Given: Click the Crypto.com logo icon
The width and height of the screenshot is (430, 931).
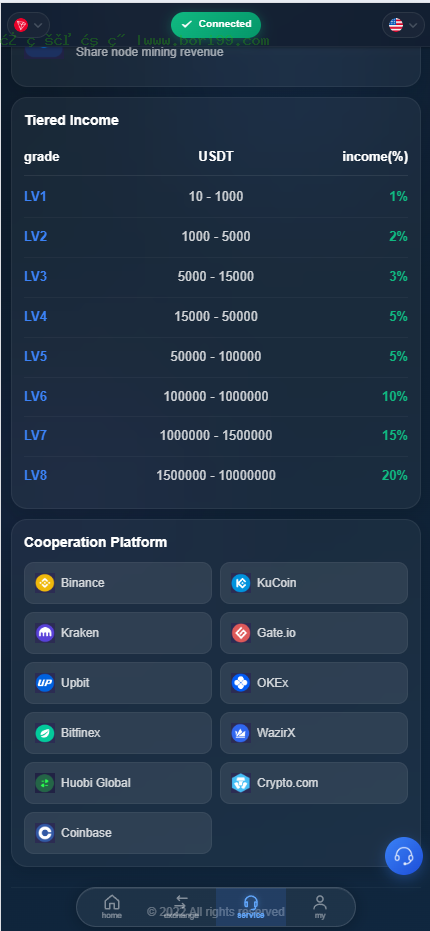Looking at the screenshot, I should (241, 783).
